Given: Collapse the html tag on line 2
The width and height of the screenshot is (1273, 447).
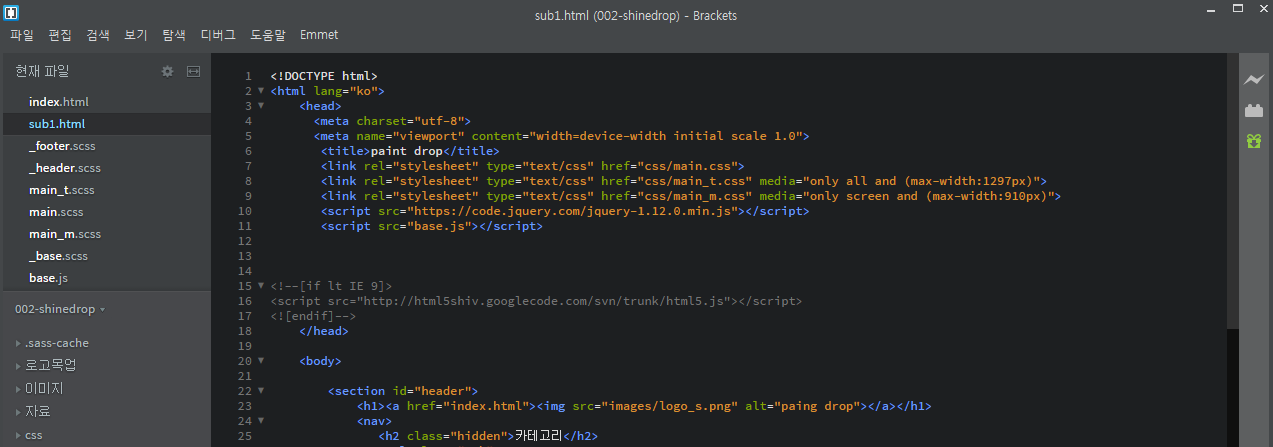Looking at the screenshot, I should tap(261, 90).
